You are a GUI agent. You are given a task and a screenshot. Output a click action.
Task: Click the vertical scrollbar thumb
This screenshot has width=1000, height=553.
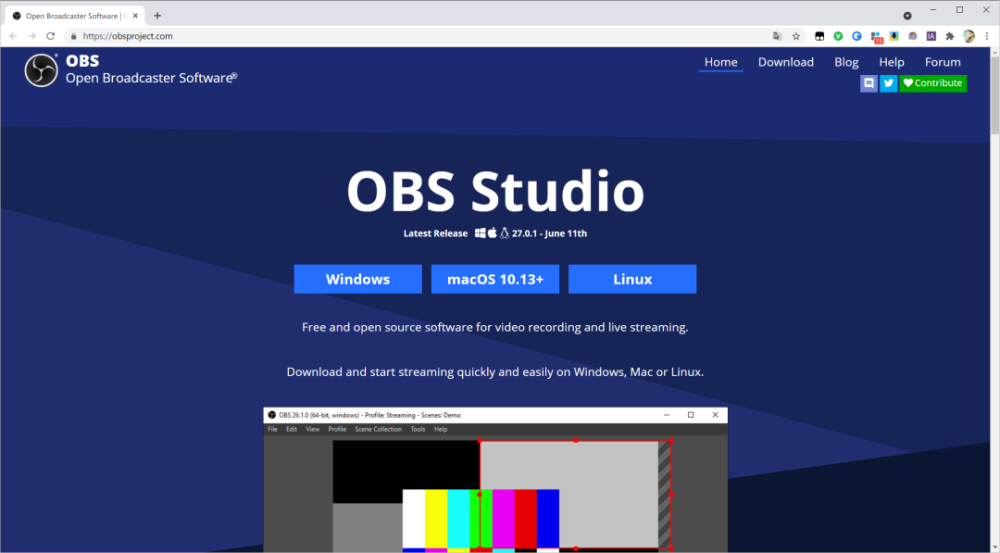pos(994,96)
